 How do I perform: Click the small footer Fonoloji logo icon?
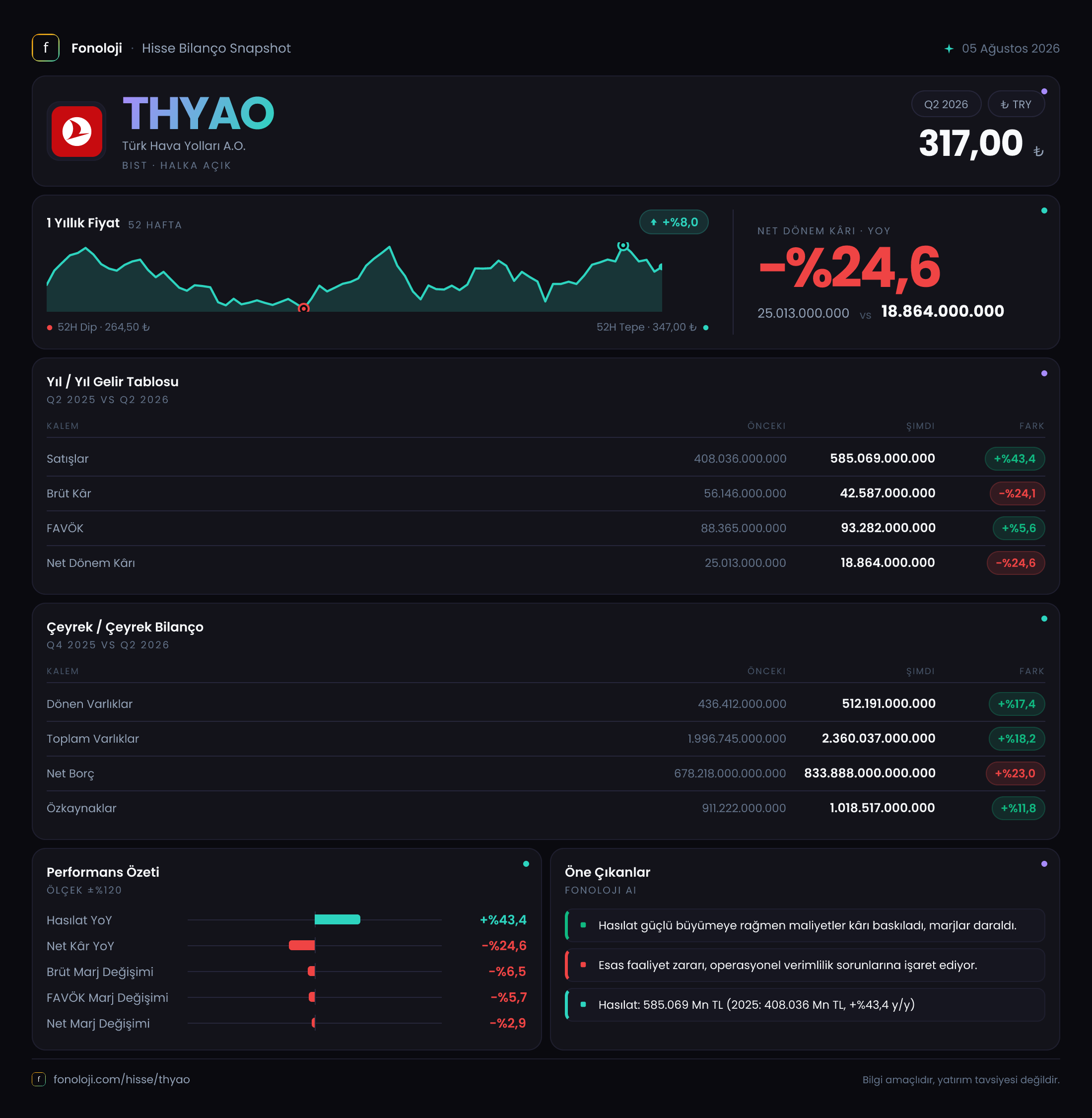pyautogui.click(x=38, y=1079)
